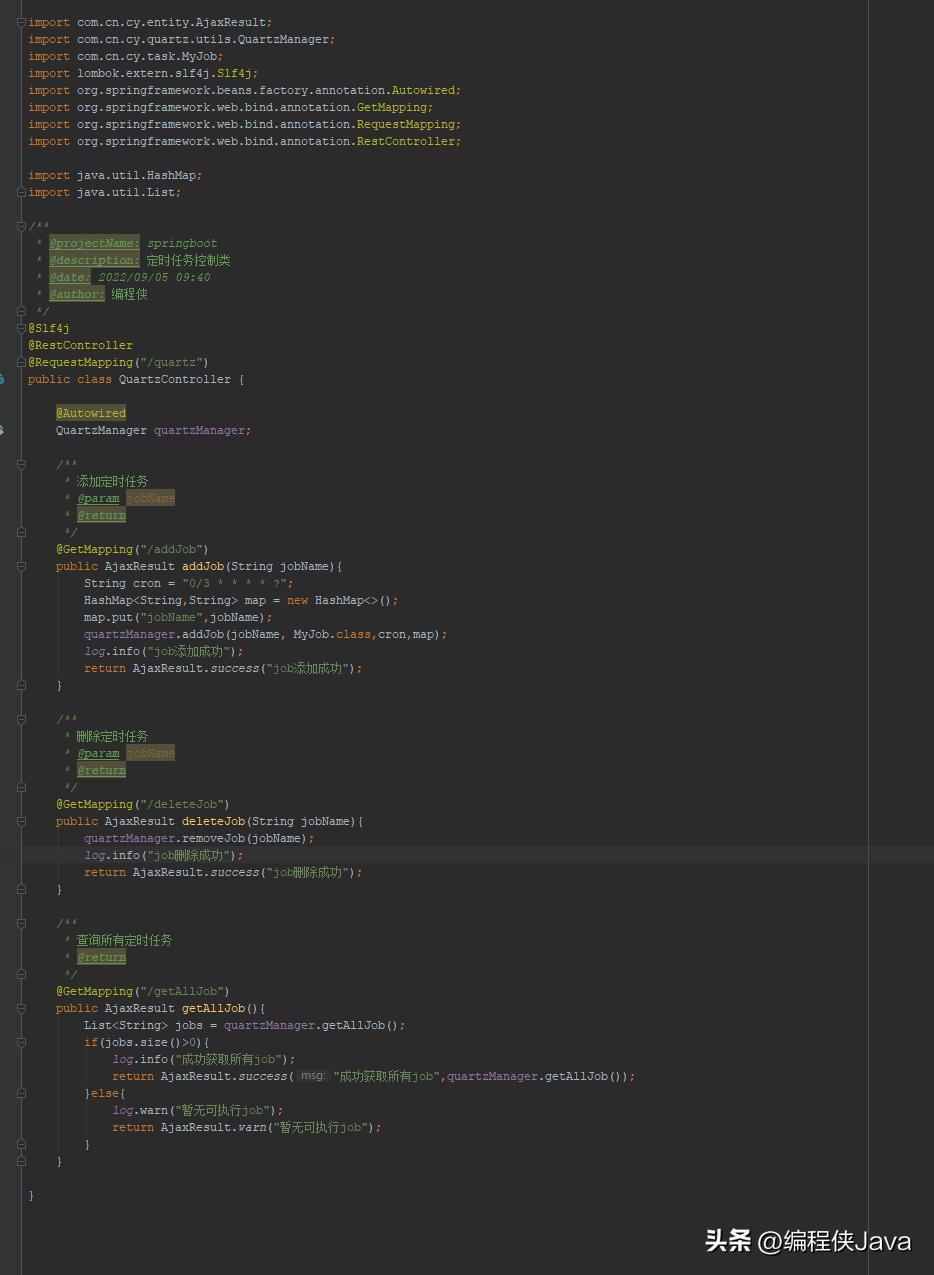Click the log.warn "暂无可执行job" statement
This screenshot has width=934, height=1275.
tap(198, 1110)
